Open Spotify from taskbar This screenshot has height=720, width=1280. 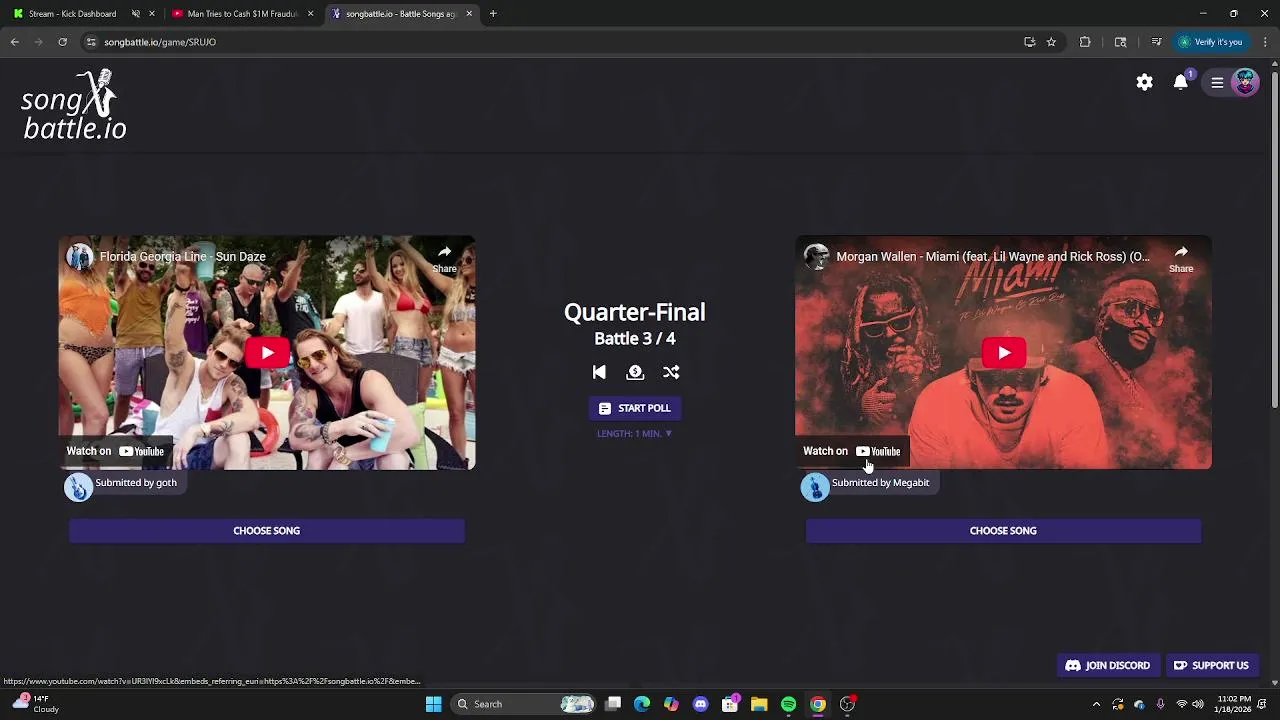coord(789,704)
